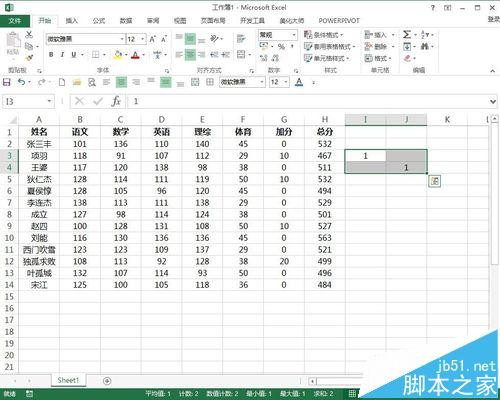
Task: Toggle Align Left in ribbon
Action: (179, 54)
